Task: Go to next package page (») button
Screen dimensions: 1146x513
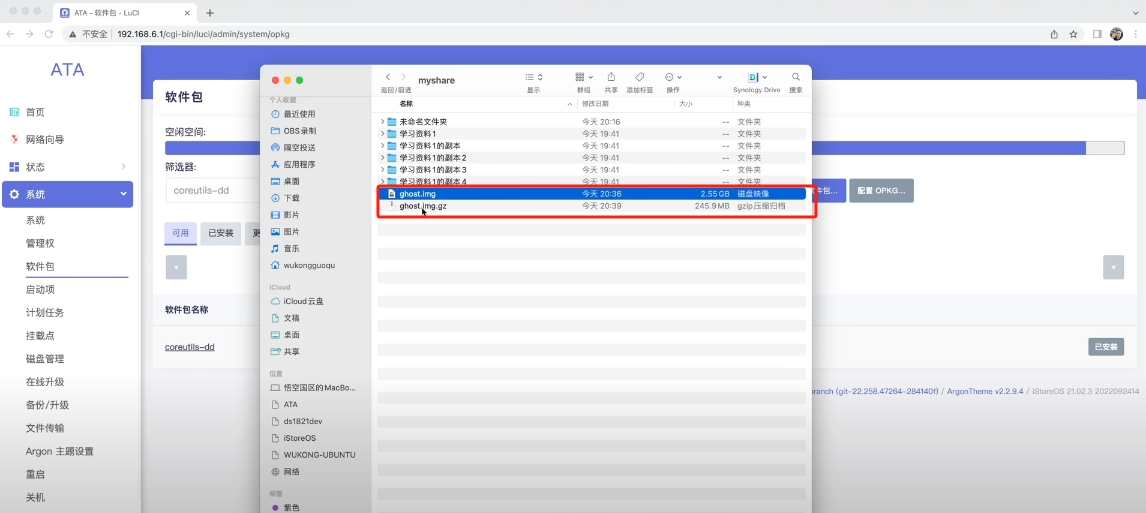Action: 1113,267
